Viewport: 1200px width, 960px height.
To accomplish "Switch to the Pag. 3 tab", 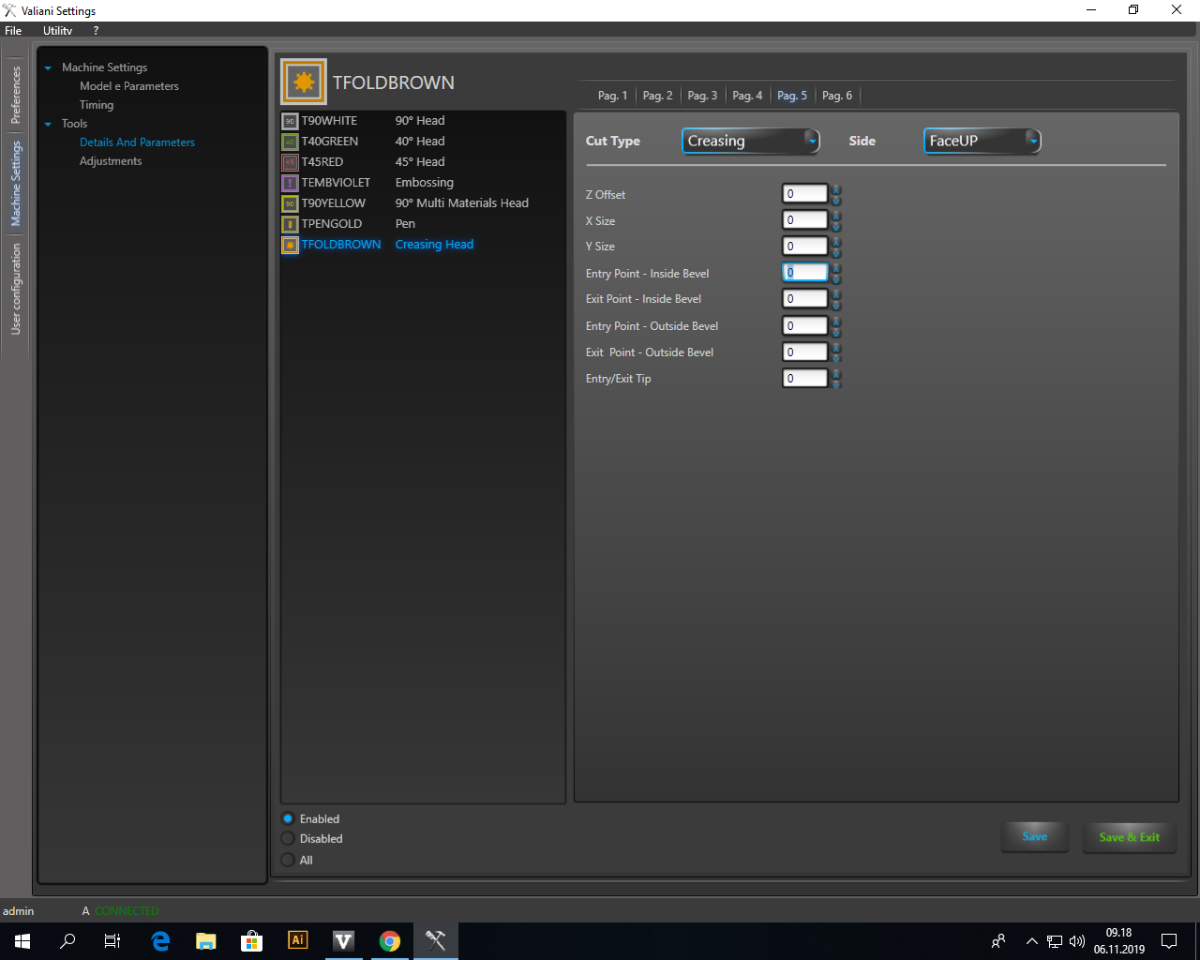I will point(703,96).
